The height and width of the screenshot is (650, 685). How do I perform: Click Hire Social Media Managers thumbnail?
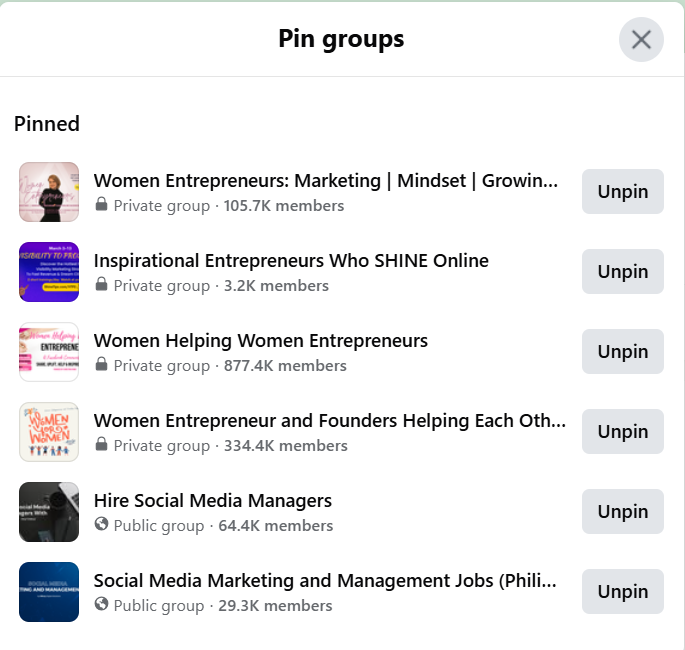pos(49,512)
